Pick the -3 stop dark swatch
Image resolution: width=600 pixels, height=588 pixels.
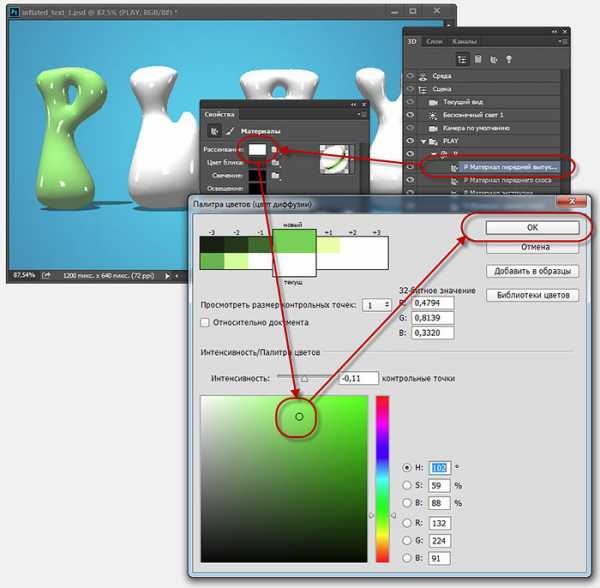tap(212, 245)
